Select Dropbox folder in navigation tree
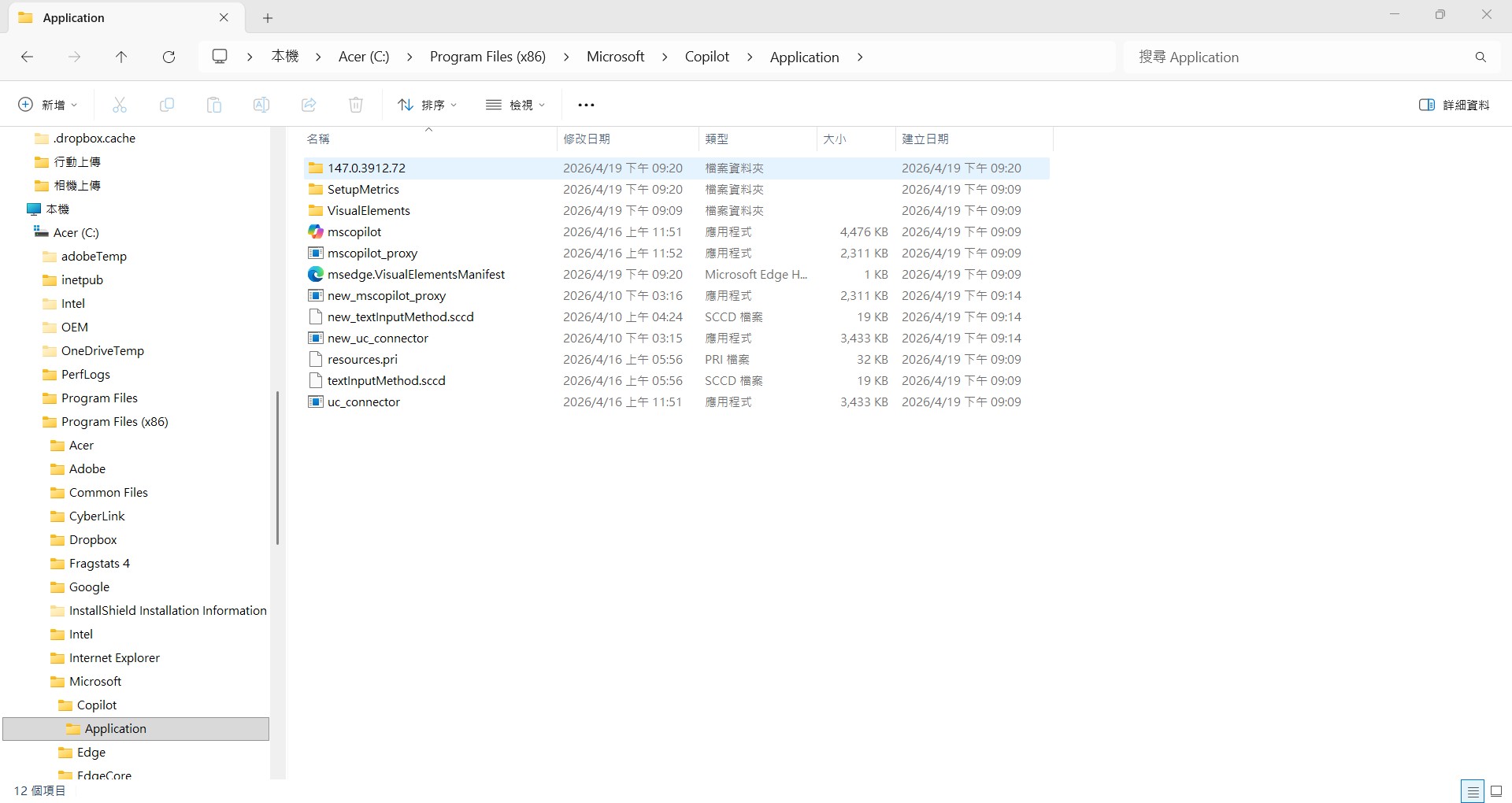The width and height of the screenshot is (1512, 803). [x=93, y=539]
